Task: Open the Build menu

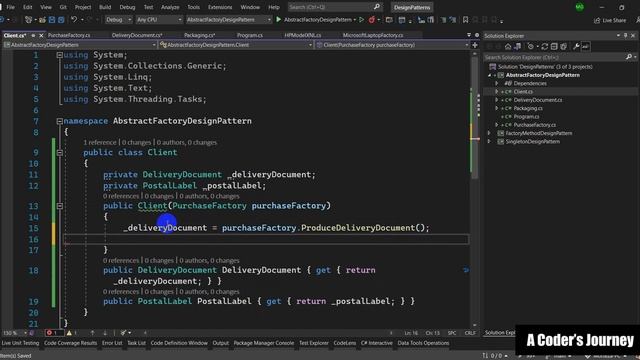Action: pos(105,7)
